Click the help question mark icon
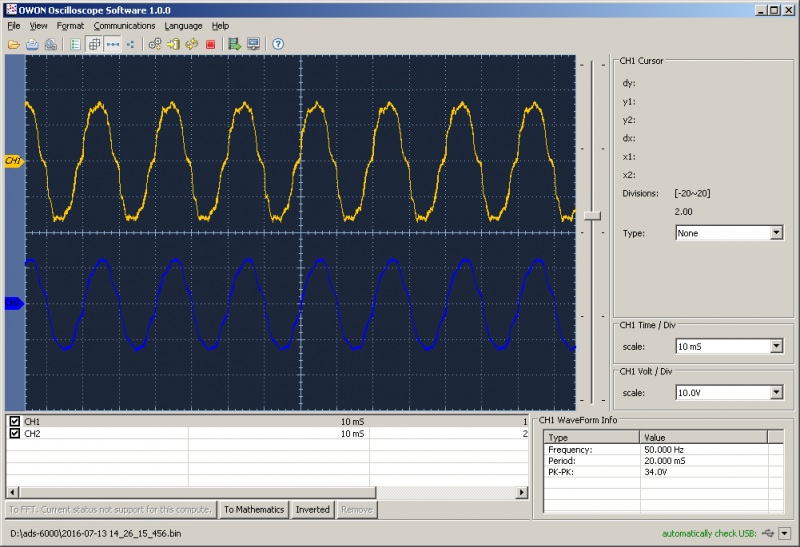The width and height of the screenshot is (800, 547). pos(278,44)
